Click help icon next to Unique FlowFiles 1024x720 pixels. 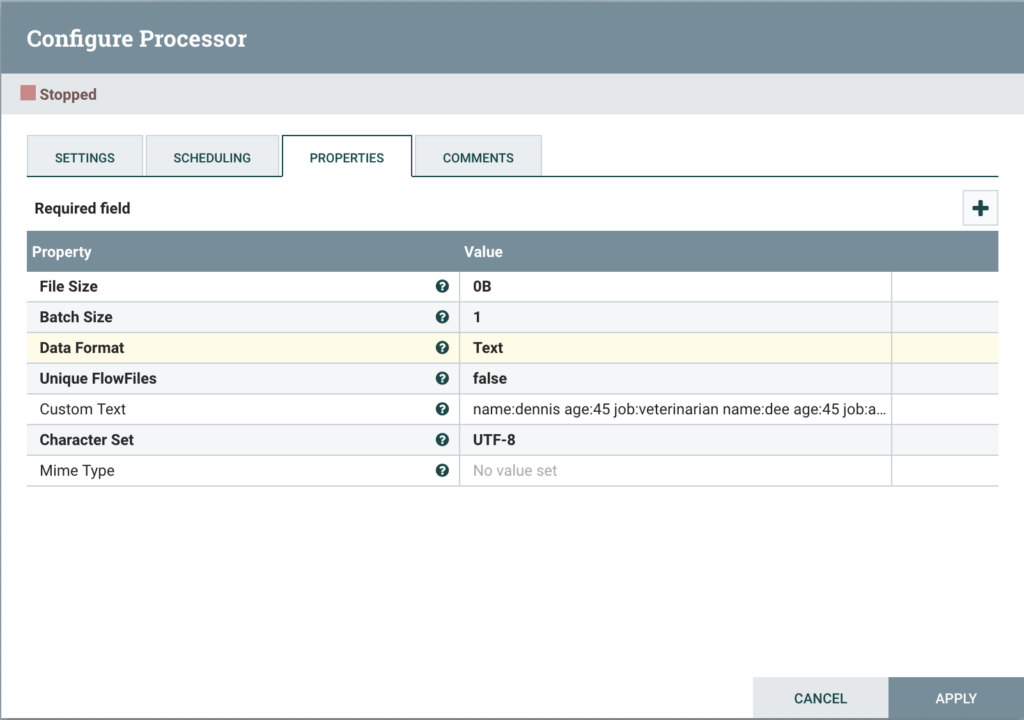[x=442, y=379]
